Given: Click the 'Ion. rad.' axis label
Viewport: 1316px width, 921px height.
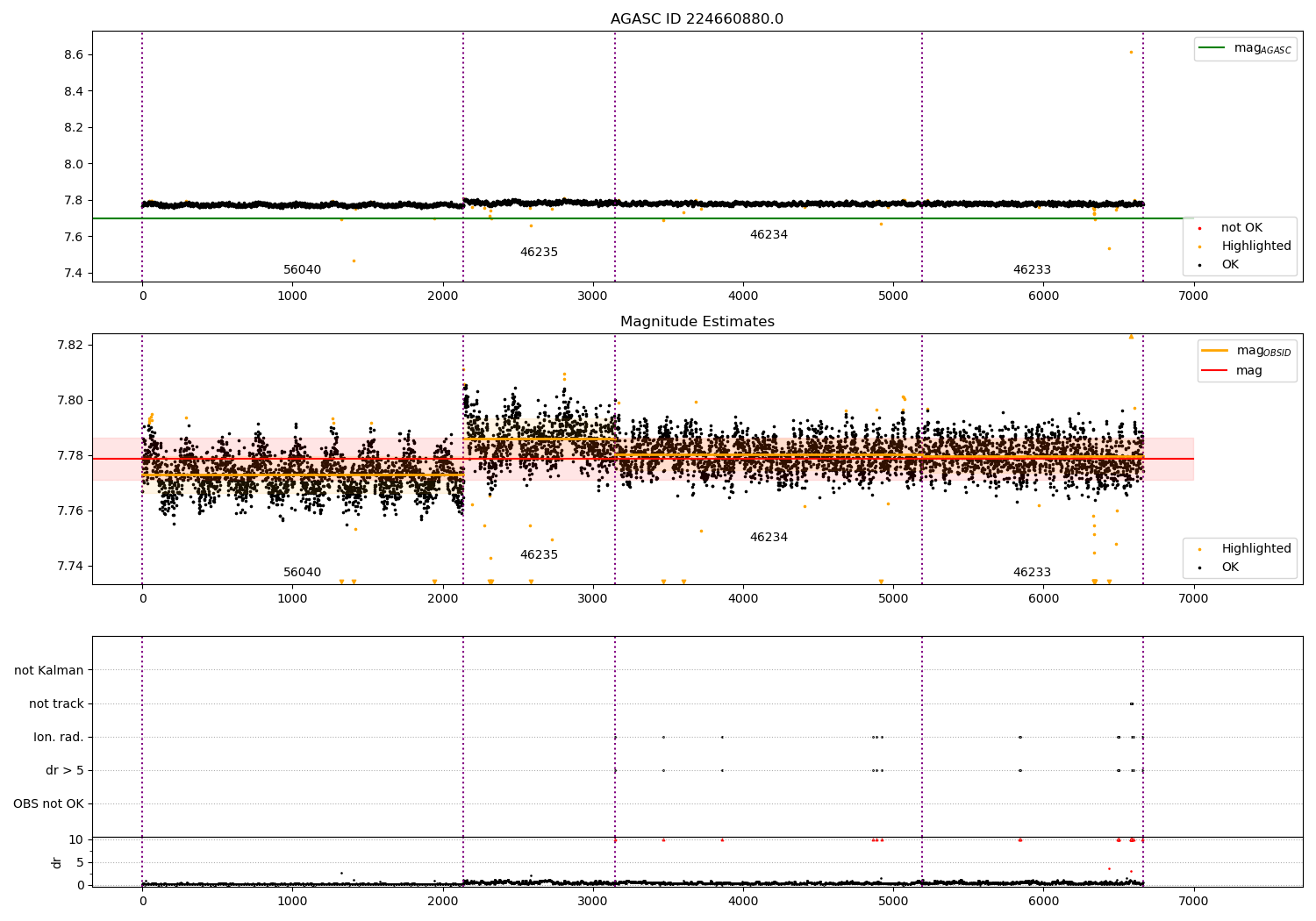Looking at the screenshot, I should 59,738.
